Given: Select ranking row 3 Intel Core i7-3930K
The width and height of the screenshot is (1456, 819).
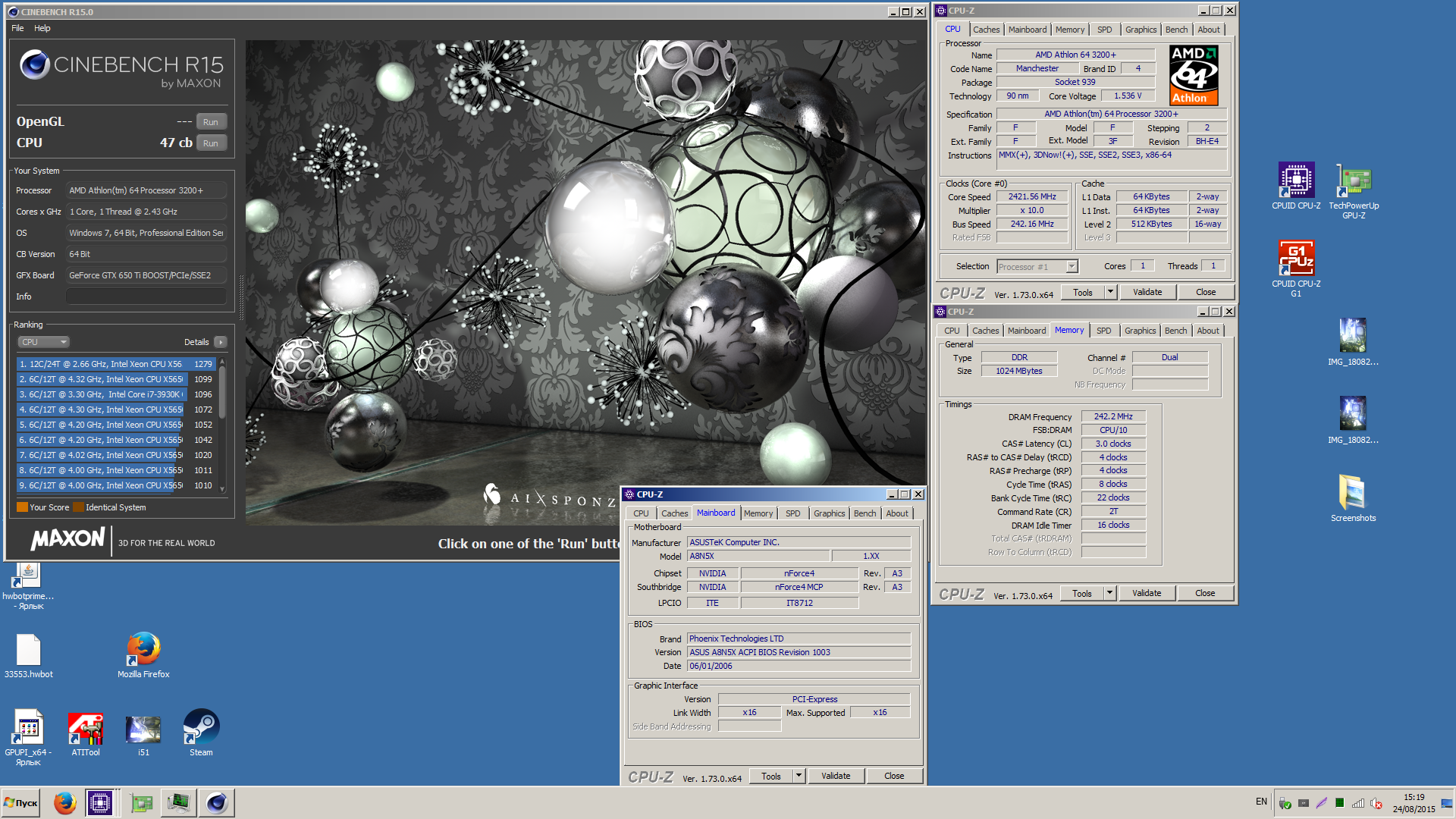Looking at the screenshot, I should click(116, 394).
